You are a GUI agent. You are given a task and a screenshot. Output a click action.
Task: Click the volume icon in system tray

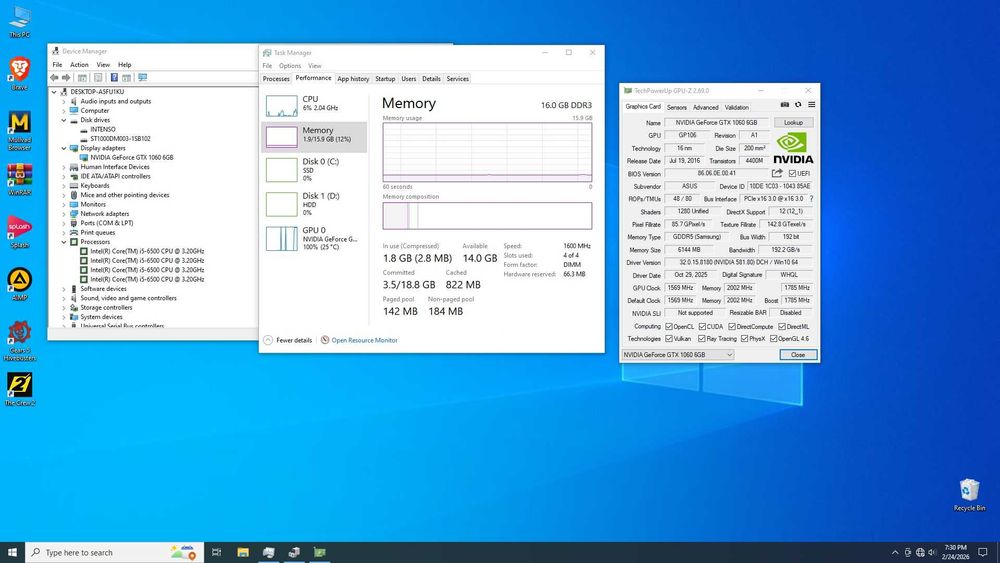tap(932, 552)
